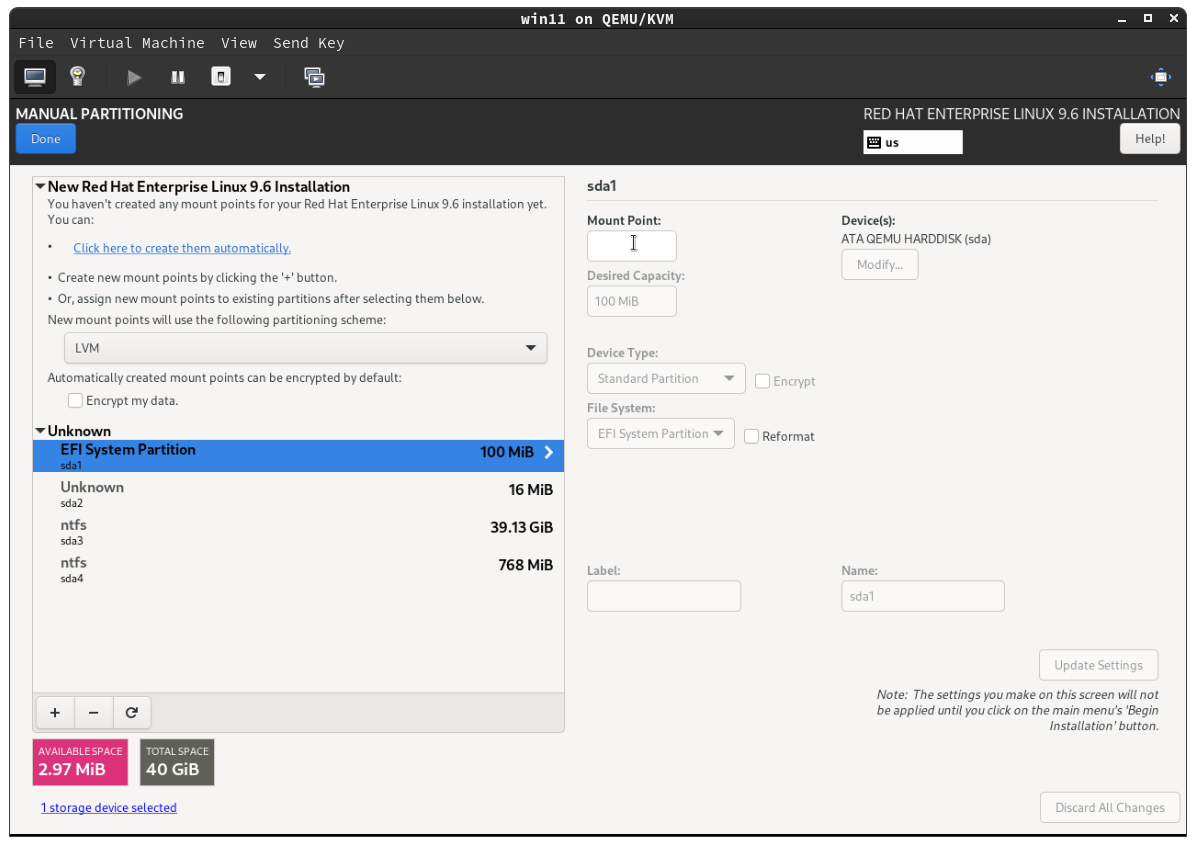Screen dimensions: 1196x846
Task: Manage VM snapshots
Action: pyautogui.click(x=314, y=77)
